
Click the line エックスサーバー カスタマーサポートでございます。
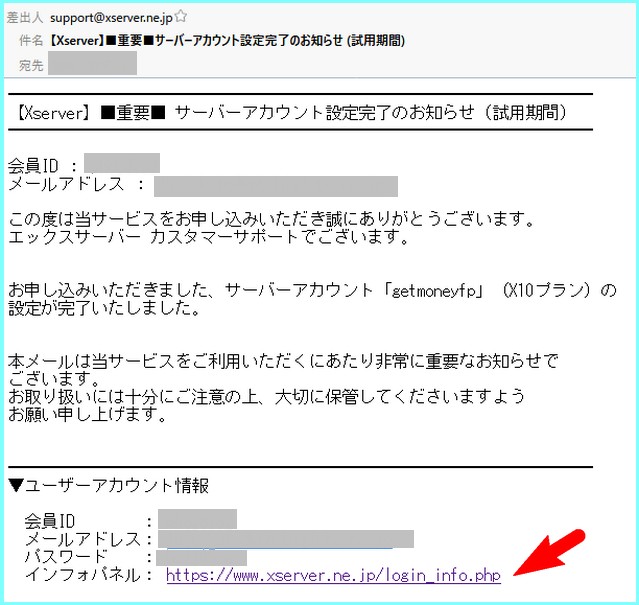click(x=208, y=237)
